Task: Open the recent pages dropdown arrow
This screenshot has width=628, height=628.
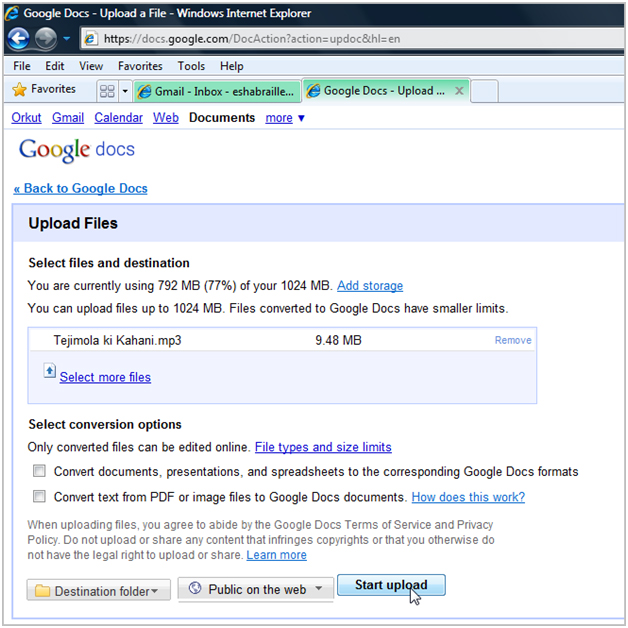Action: [x=66, y=39]
